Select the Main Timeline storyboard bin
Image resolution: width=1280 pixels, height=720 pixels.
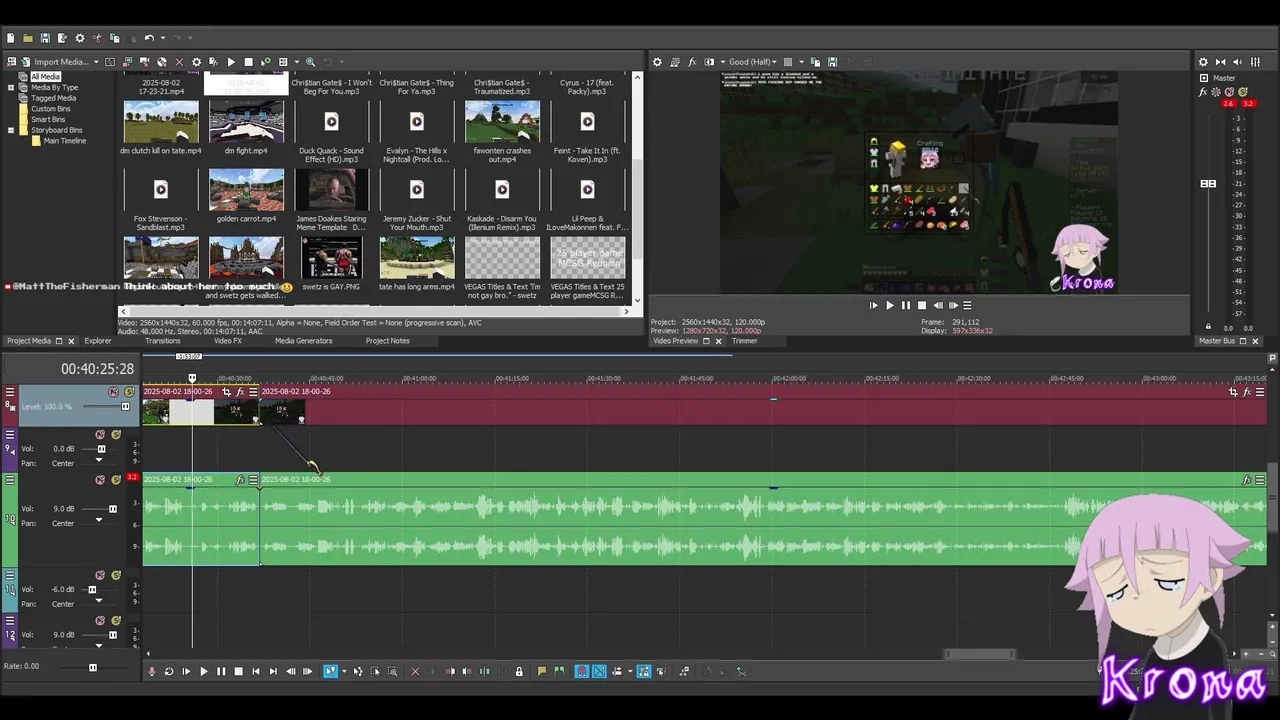click(x=65, y=141)
